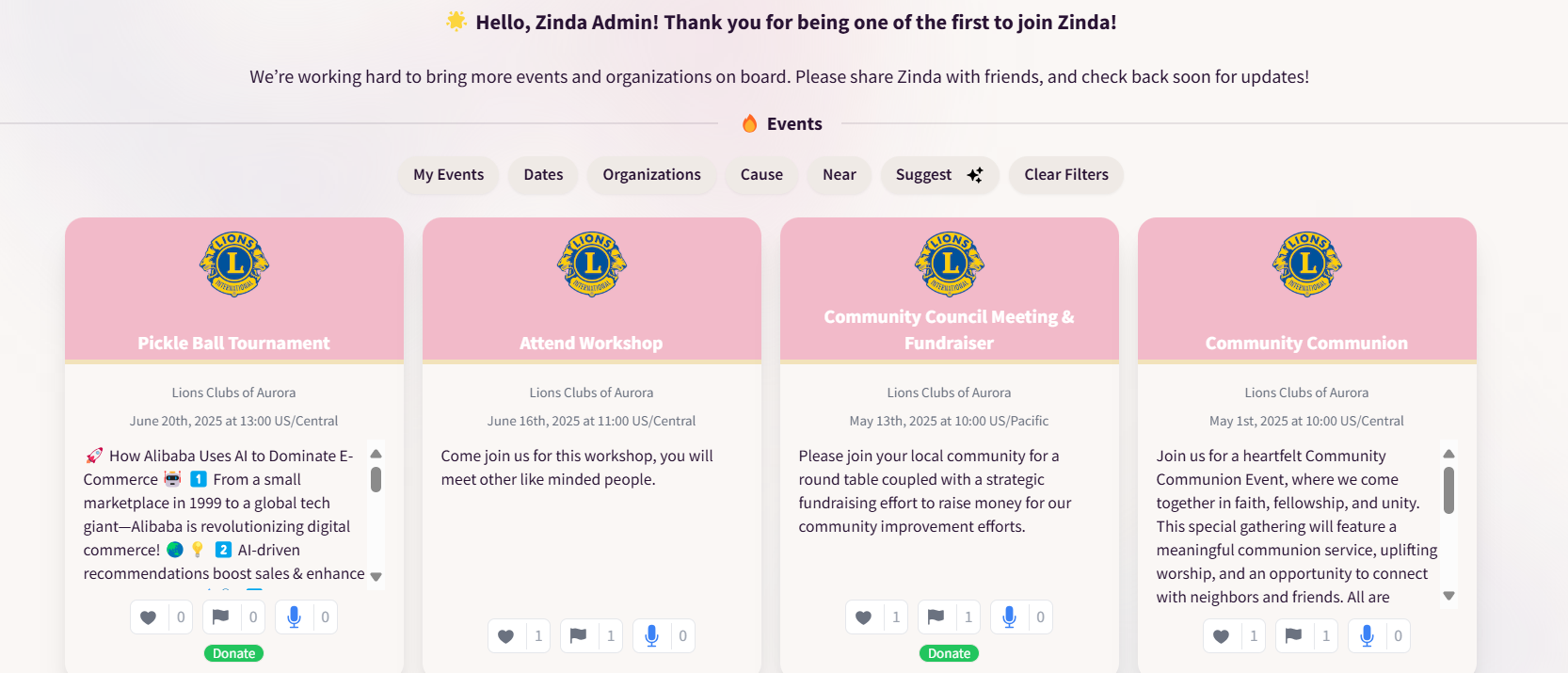Select the Near filter

pos(840,175)
